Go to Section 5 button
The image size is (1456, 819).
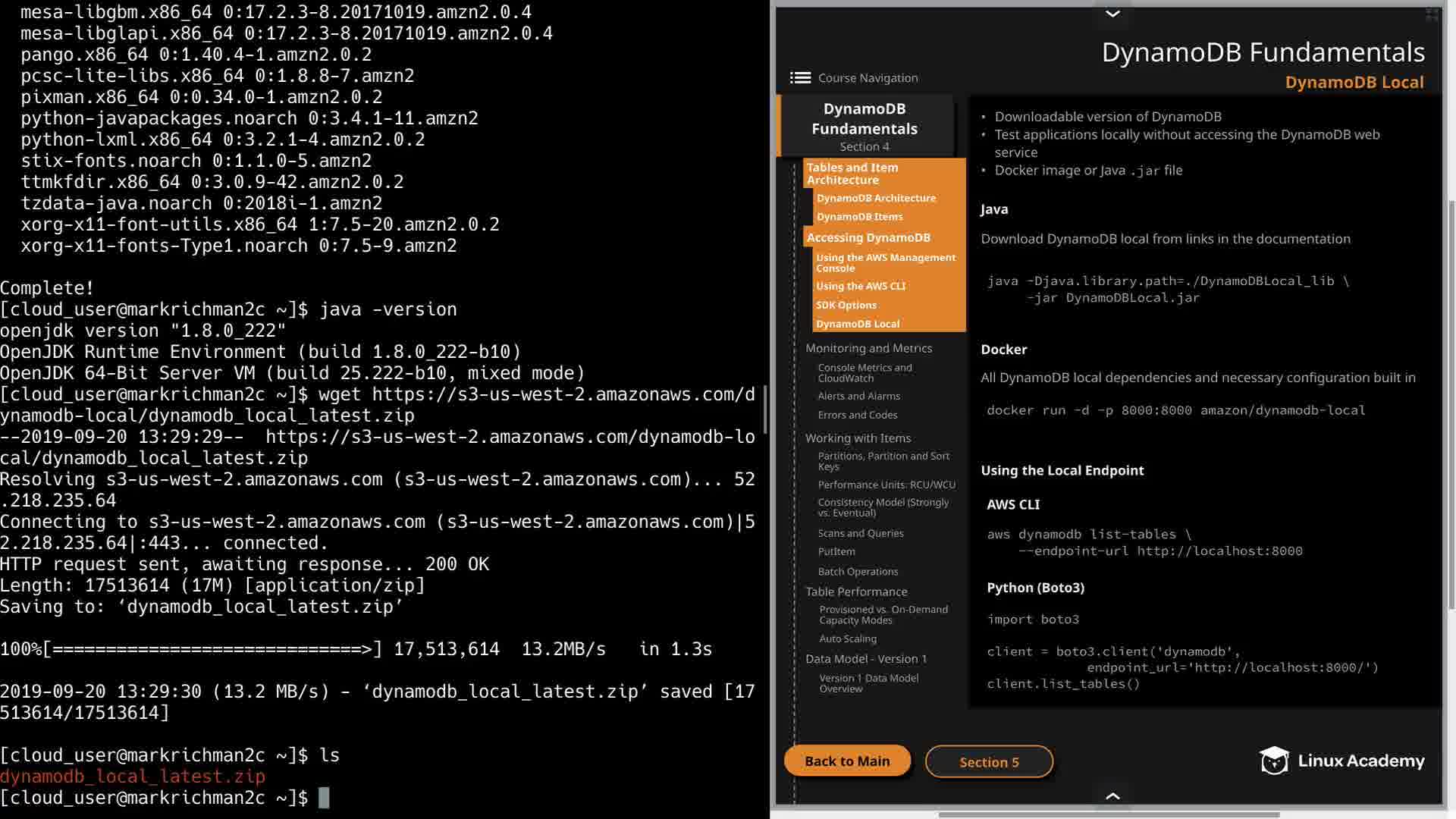pos(989,761)
